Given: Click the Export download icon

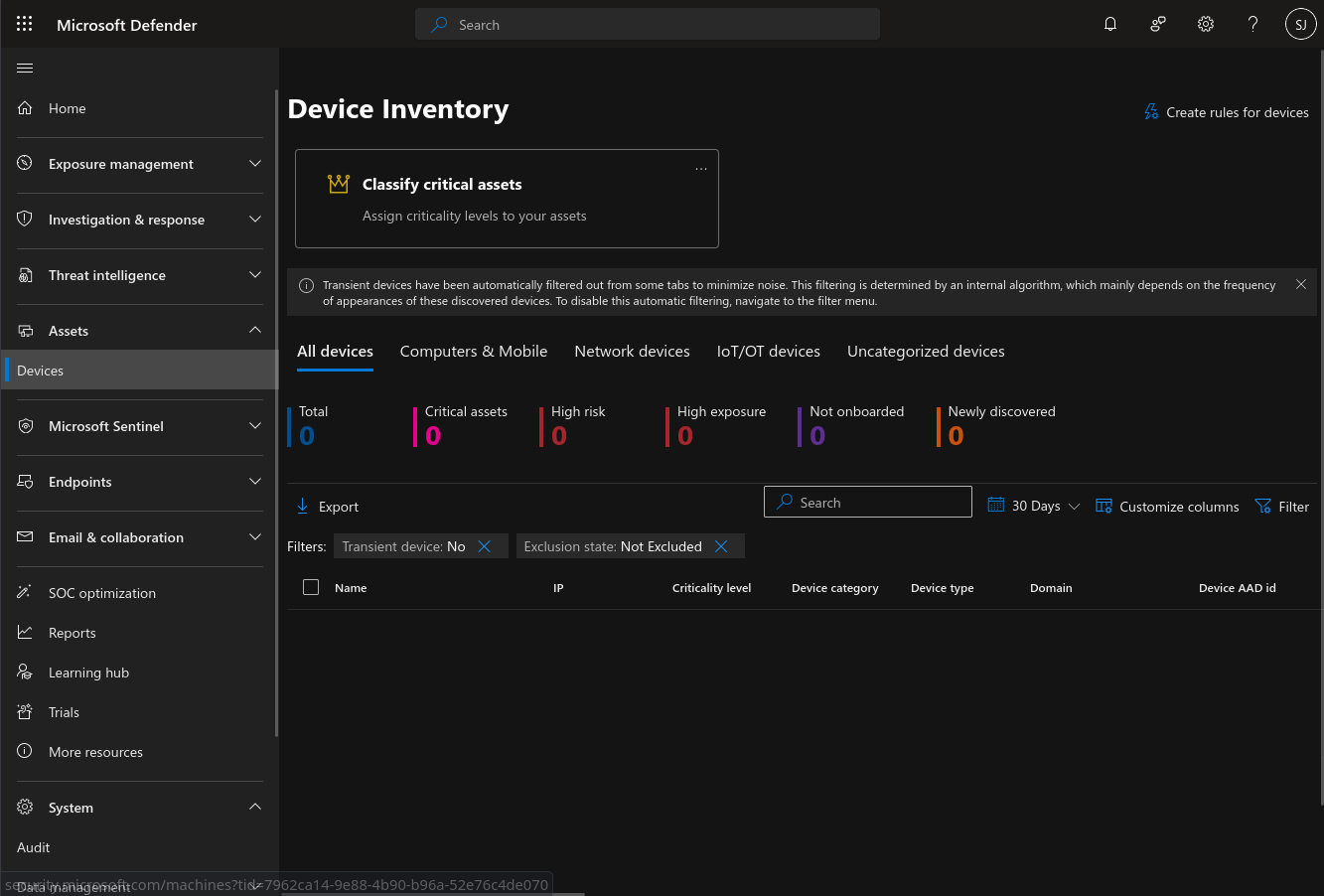Looking at the screenshot, I should 303,507.
